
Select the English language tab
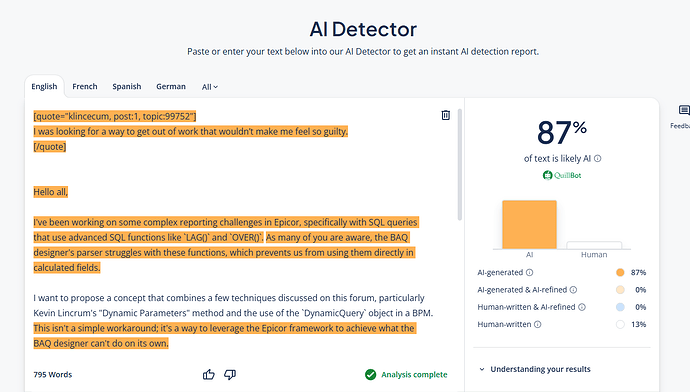(44, 86)
